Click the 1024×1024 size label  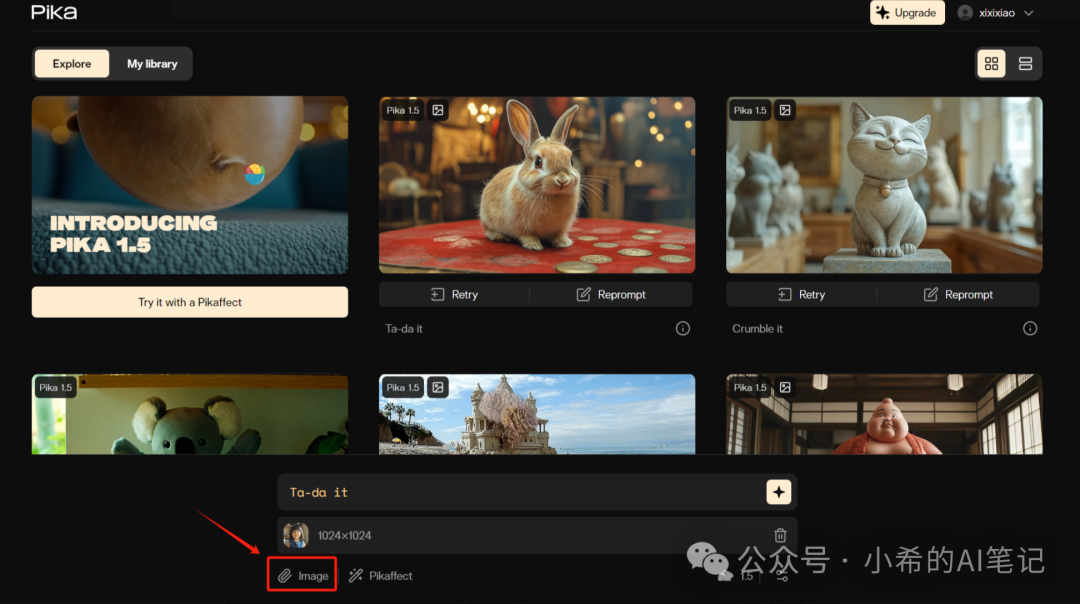pos(344,535)
